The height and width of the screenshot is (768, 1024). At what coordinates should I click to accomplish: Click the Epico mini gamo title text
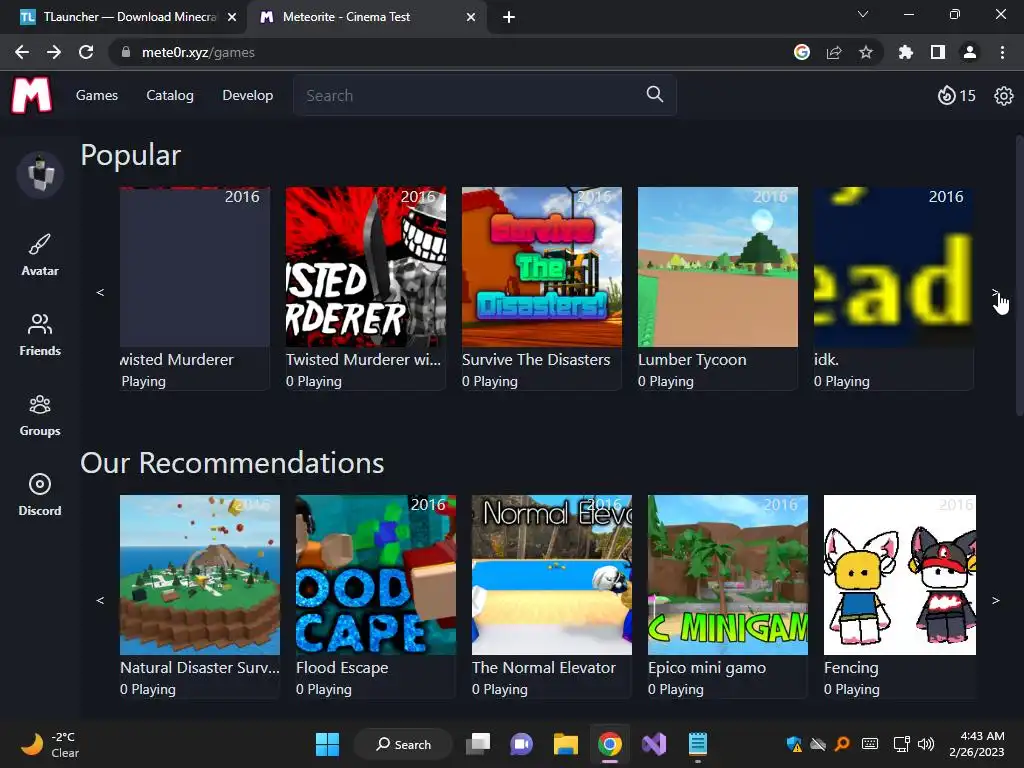(x=707, y=668)
